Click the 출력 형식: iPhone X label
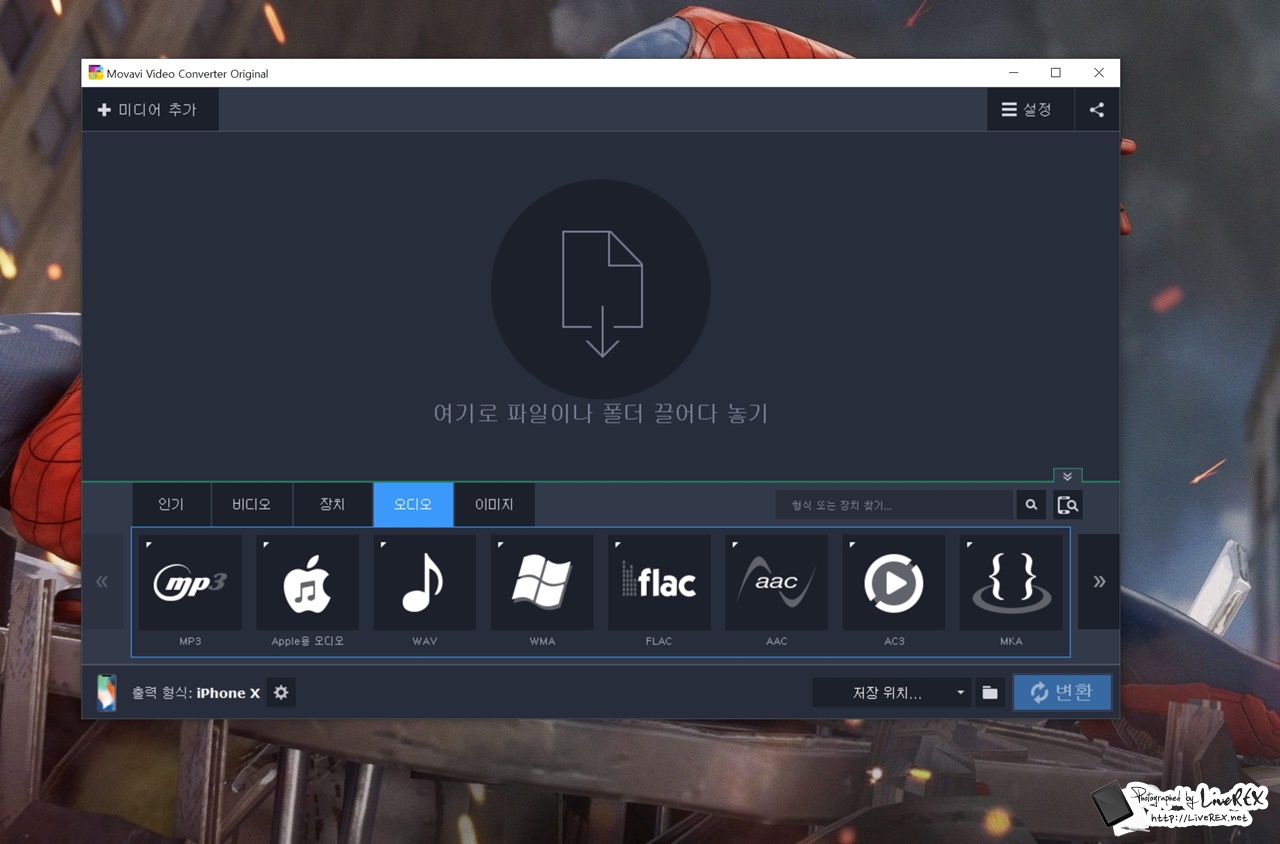 196,693
